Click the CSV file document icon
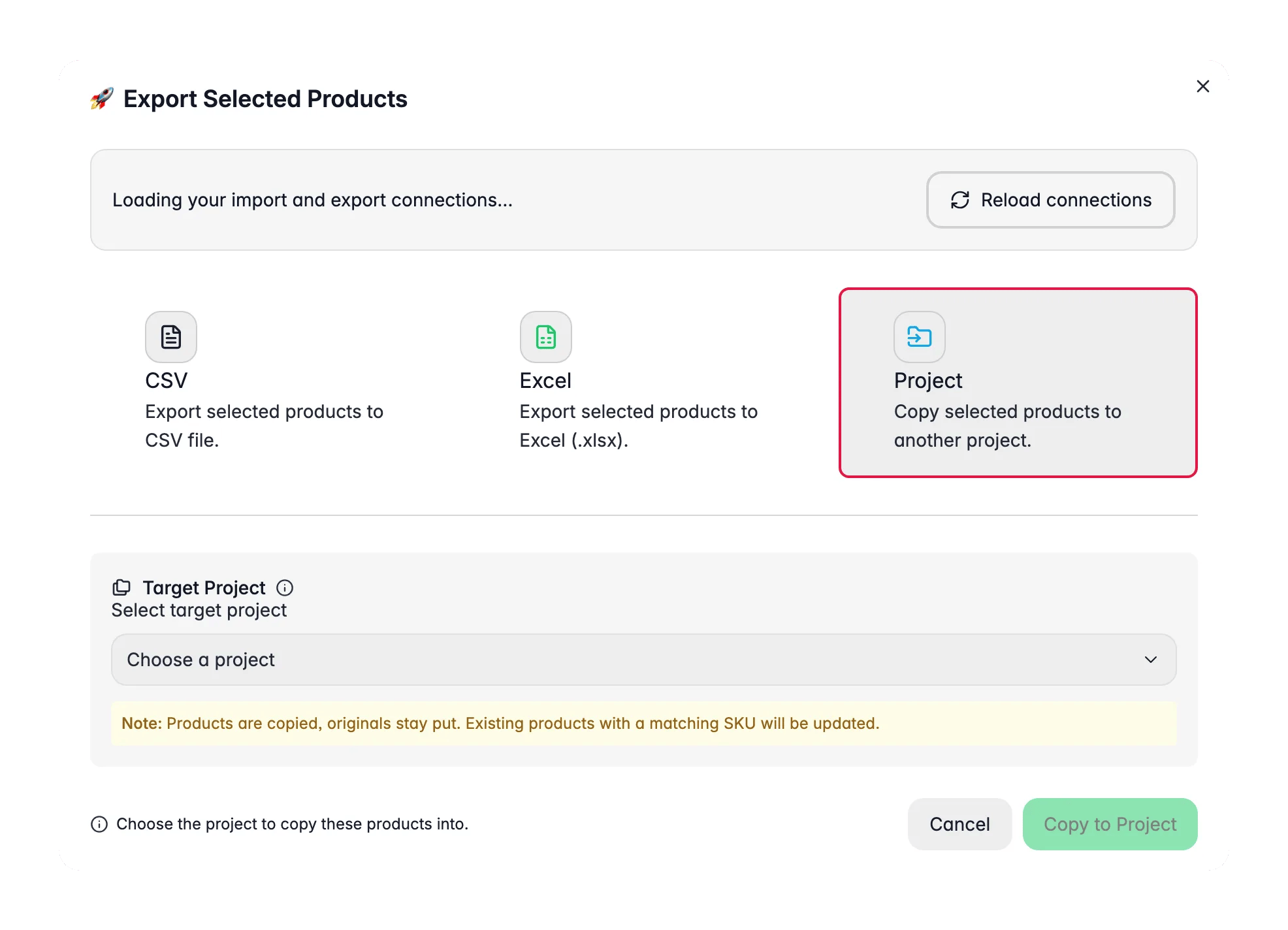This screenshot has height=930, width=1288. click(170, 337)
